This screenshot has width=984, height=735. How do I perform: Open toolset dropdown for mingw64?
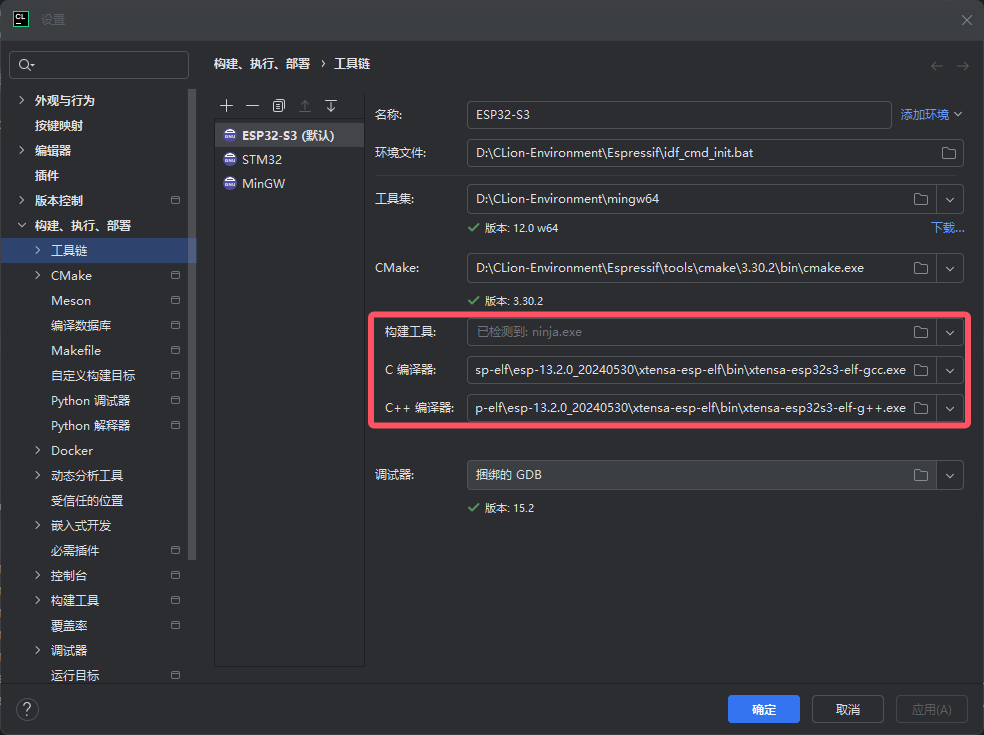[950, 200]
